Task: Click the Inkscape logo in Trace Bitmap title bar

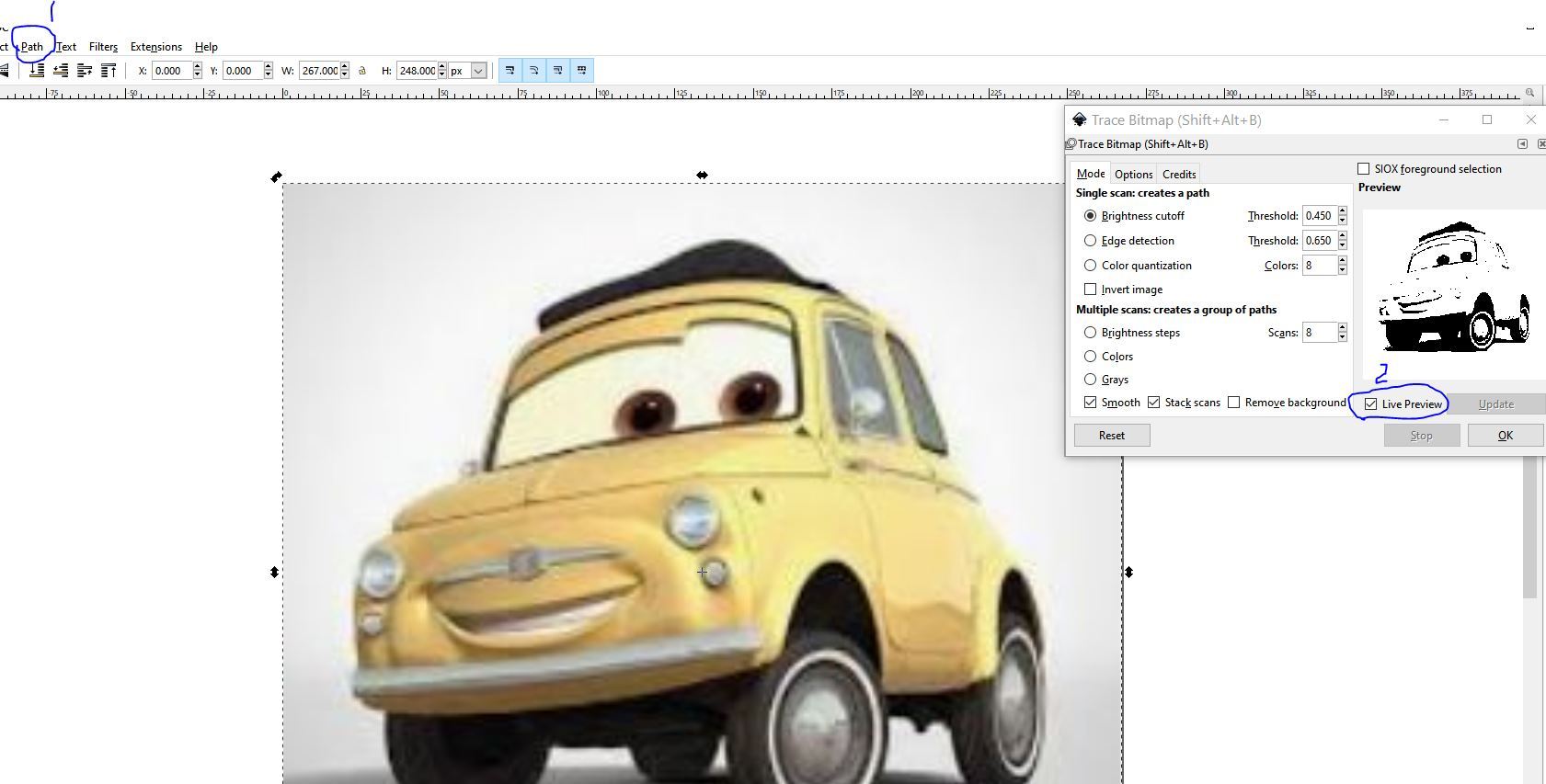Action: tap(1080, 119)
